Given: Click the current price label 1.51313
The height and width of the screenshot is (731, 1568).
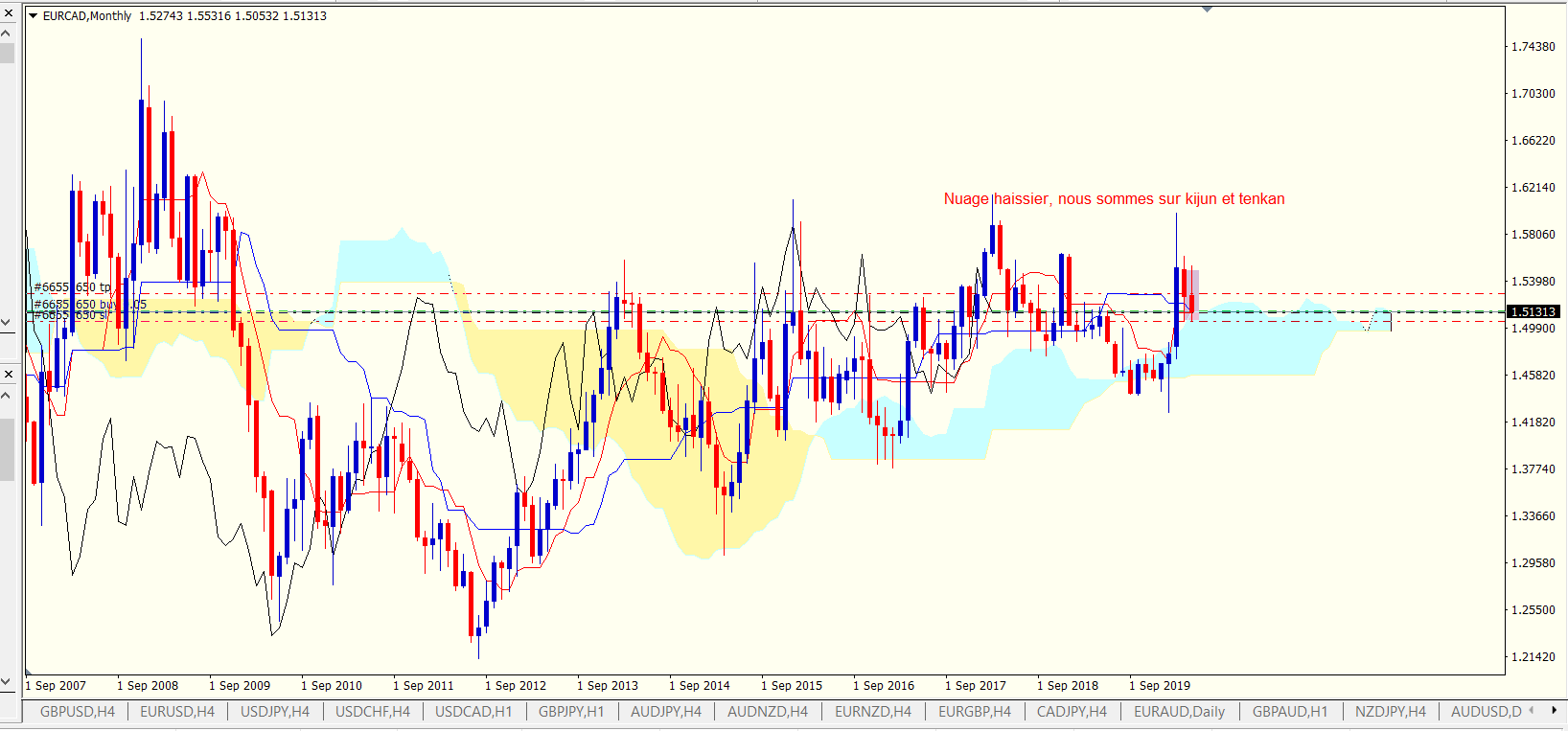Looking at the screenshot, I should tap(1533, 312).
